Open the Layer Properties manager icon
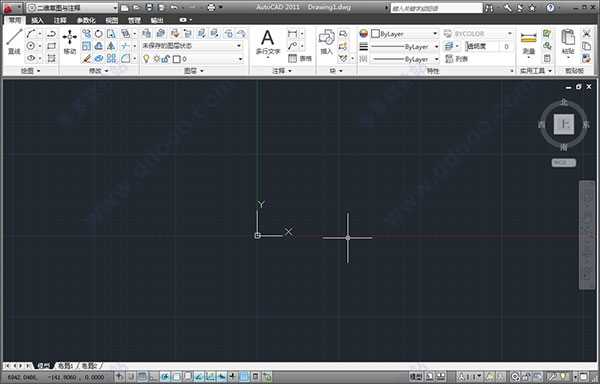The width and height of the screenshot is (600, 384). click(x=147, y=33)
